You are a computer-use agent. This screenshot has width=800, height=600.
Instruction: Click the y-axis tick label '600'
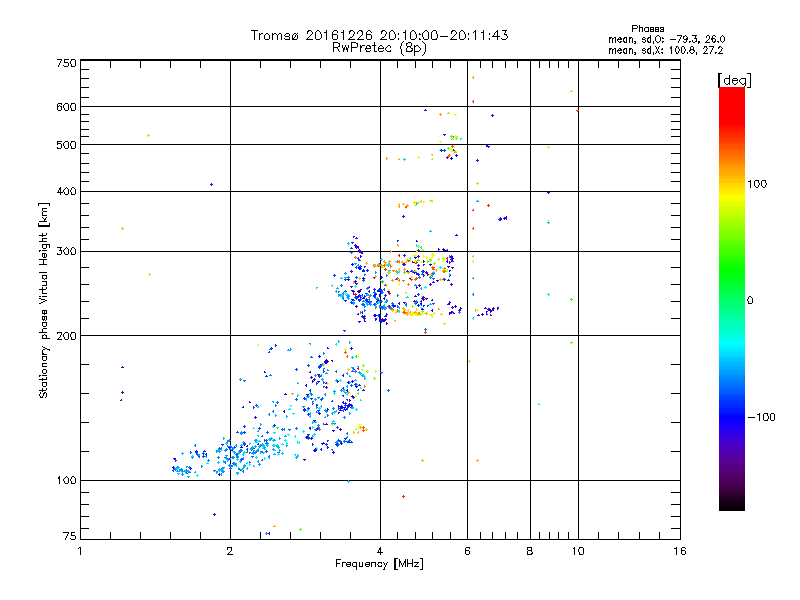[x=67, y=107]
